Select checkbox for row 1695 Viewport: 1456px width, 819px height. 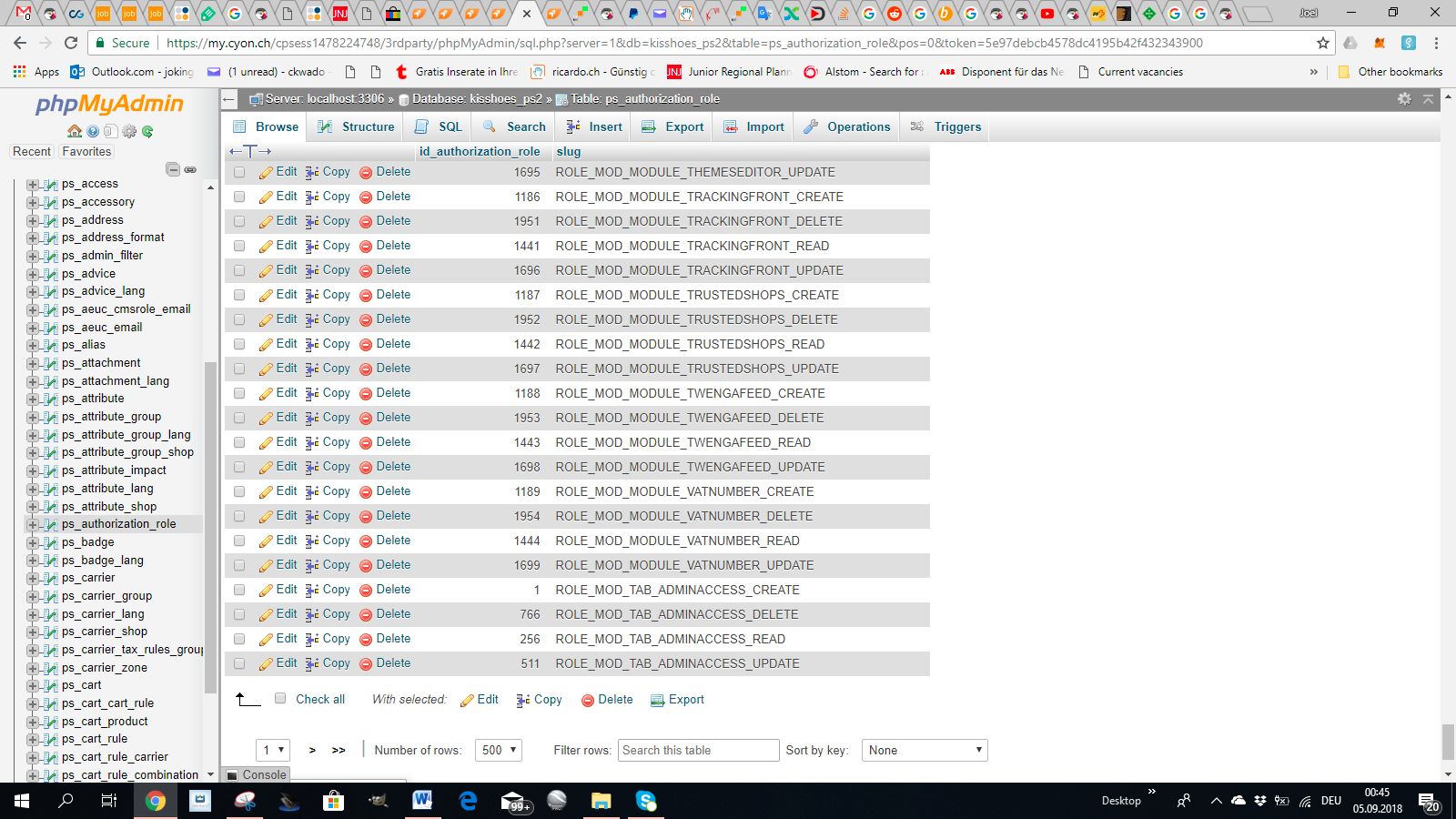coord(239,172)
